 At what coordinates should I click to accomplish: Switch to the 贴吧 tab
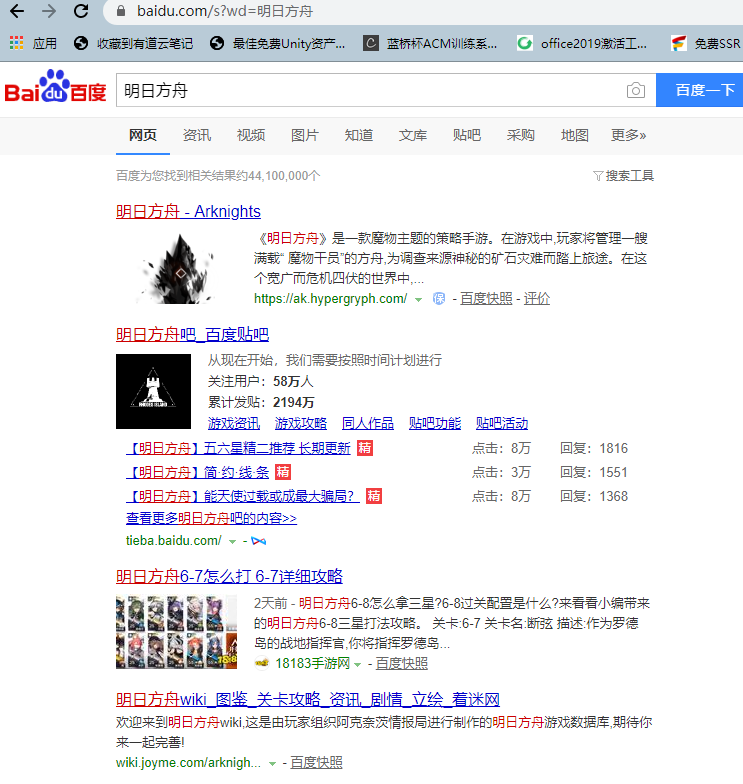pos(466,135)
